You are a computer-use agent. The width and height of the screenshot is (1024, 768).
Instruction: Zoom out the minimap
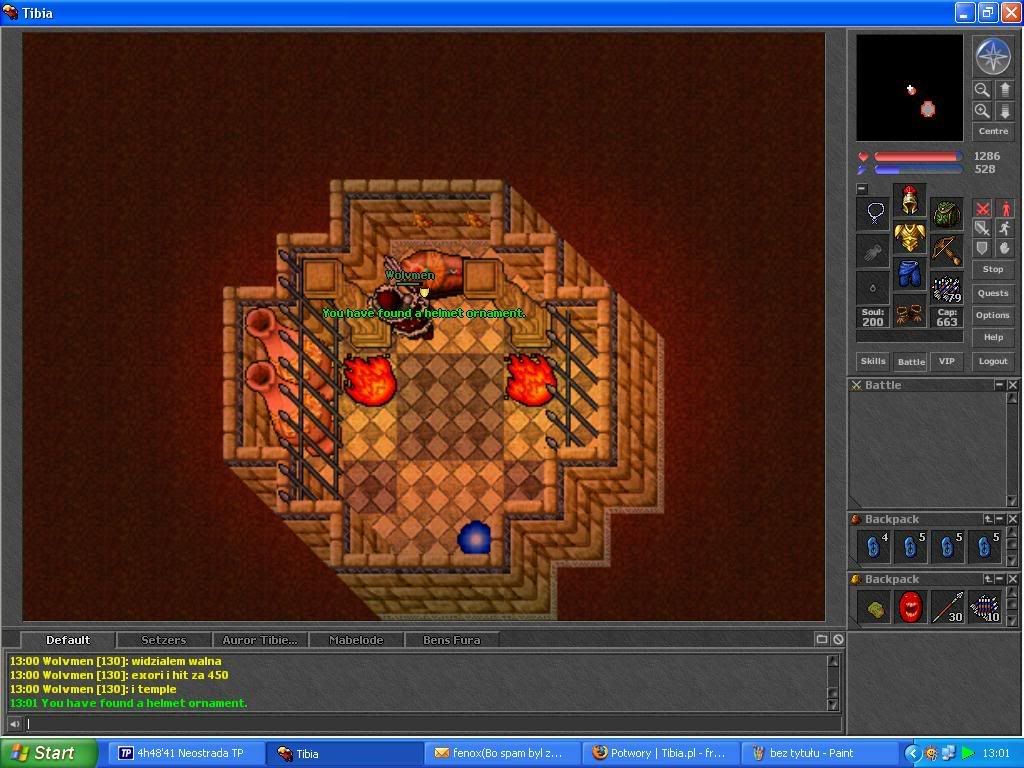coord(982,89)
